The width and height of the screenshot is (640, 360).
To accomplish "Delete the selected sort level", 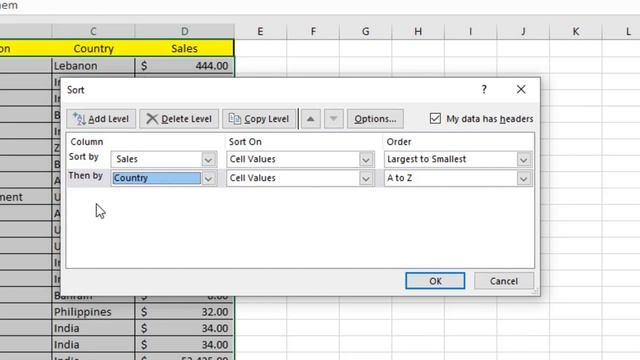I will point(179,119).
